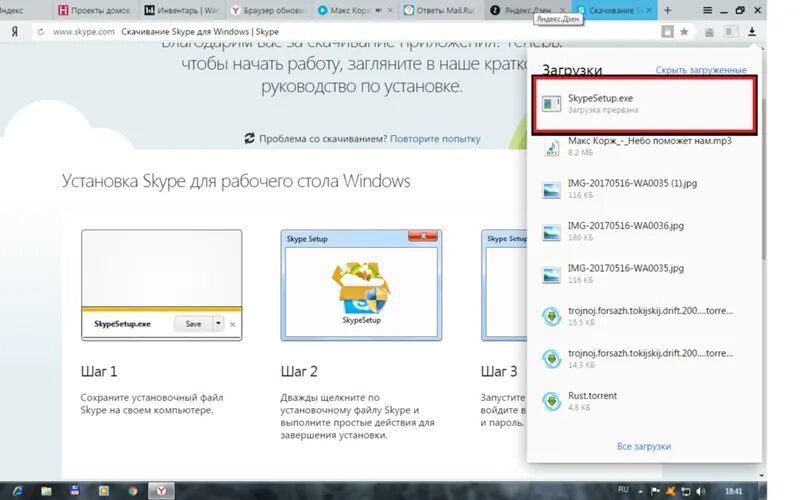Click the Skype Setup window illustration in Шаг 2
Viewport: 800px width, 500px height.
[x=361, y=285]
